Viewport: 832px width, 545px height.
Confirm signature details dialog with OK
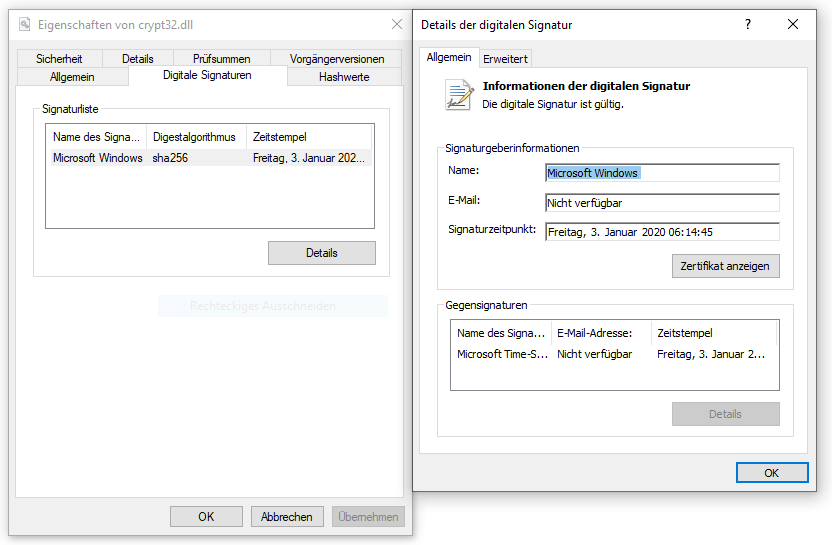(x=772, y=473)
